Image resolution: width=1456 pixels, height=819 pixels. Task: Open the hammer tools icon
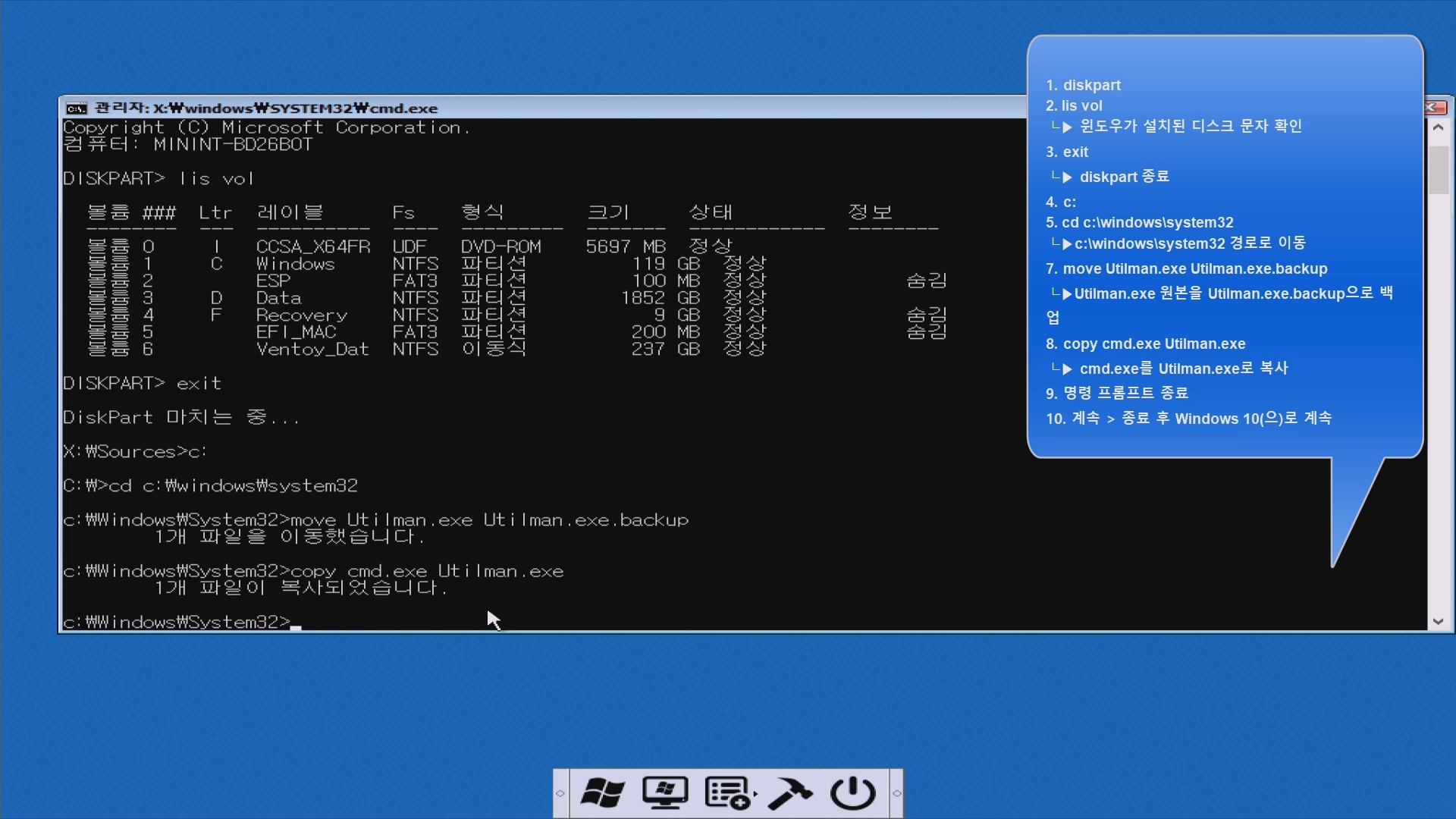coord(789,793)
